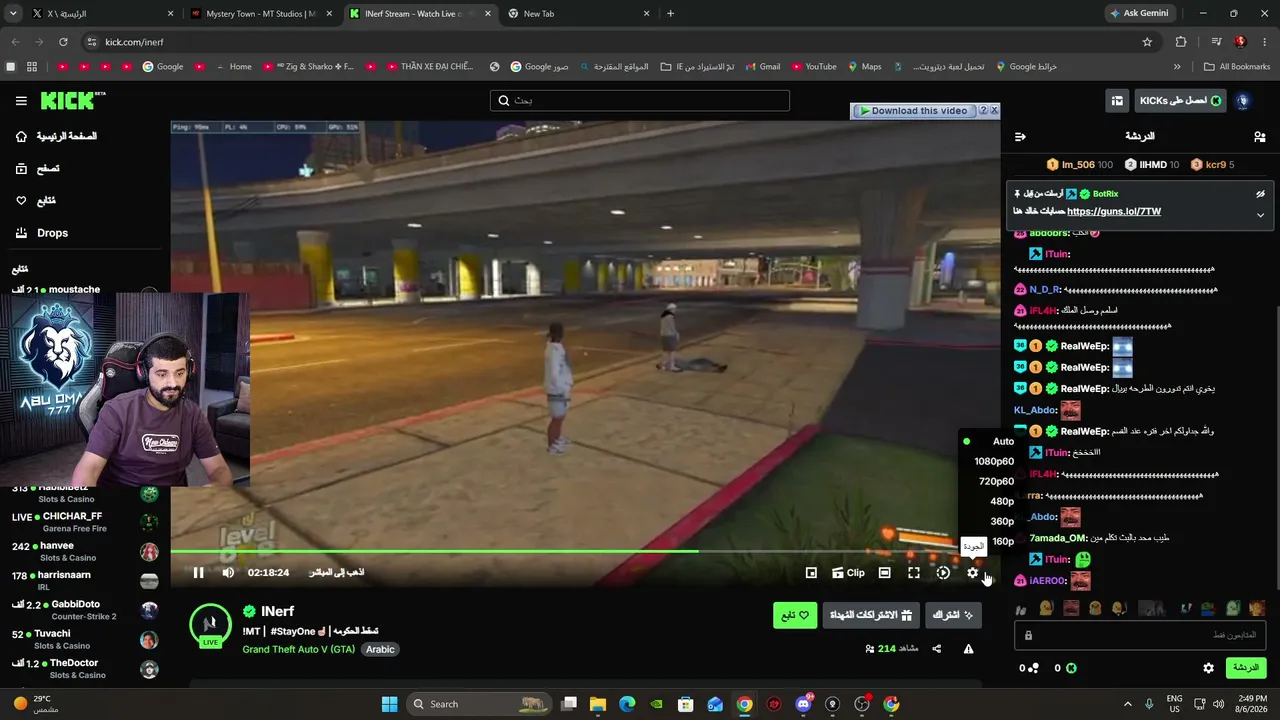Focus the Kick search box
1280x720 pixels.
[640, 101]
